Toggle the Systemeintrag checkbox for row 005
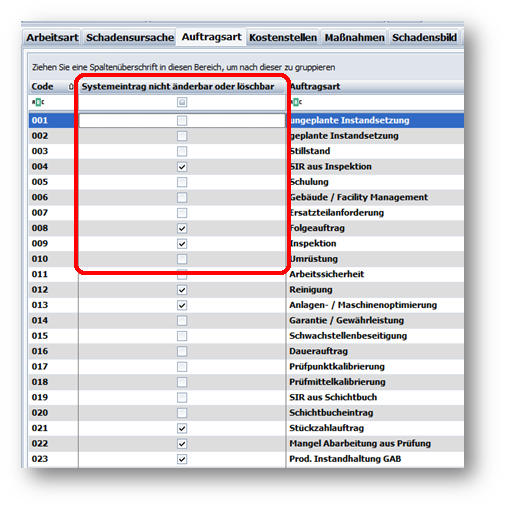This screenshot has height=510, width=506. point(182,182)
